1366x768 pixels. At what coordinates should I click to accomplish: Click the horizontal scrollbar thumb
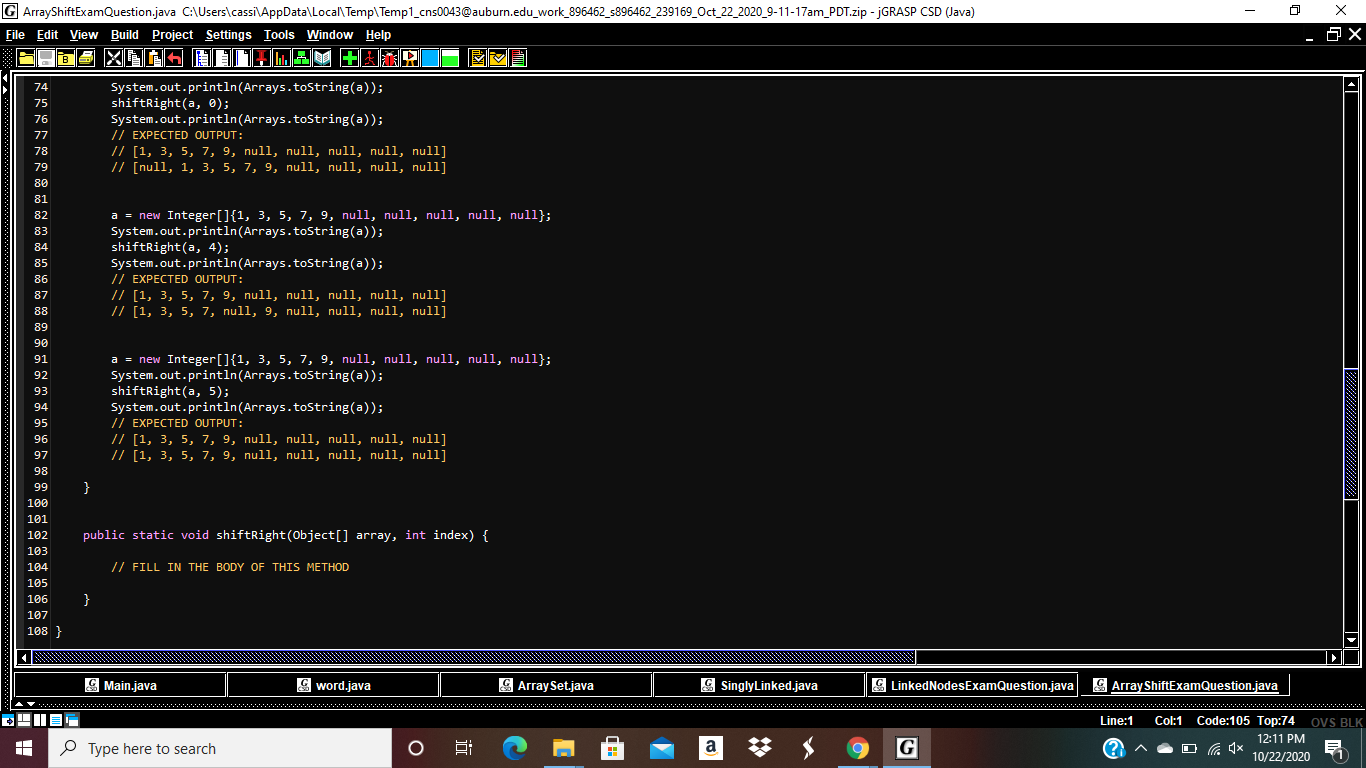[x=474, y=657]
